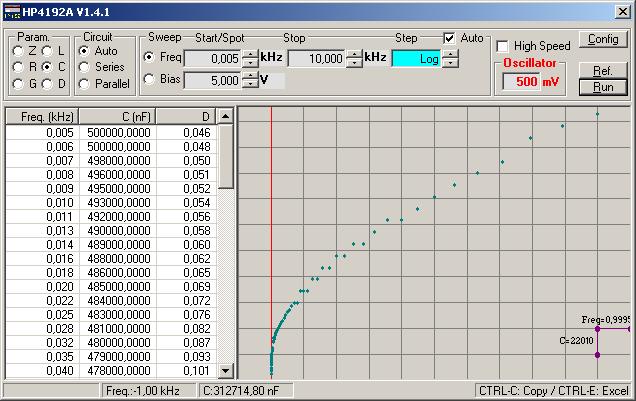This screenshot has width=636, height=401.
Task: Select the D parameter radio button
Action: coord(47,84)
